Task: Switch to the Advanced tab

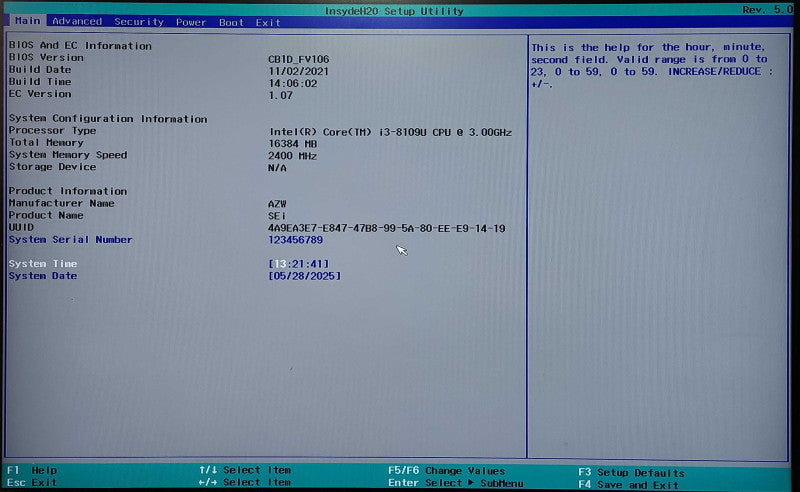Action: (77, 21)
